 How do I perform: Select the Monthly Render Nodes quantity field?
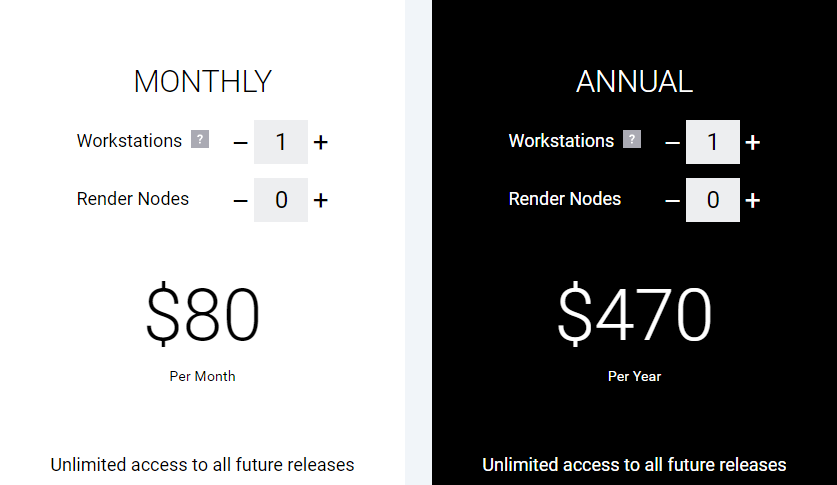pos(281,200)
